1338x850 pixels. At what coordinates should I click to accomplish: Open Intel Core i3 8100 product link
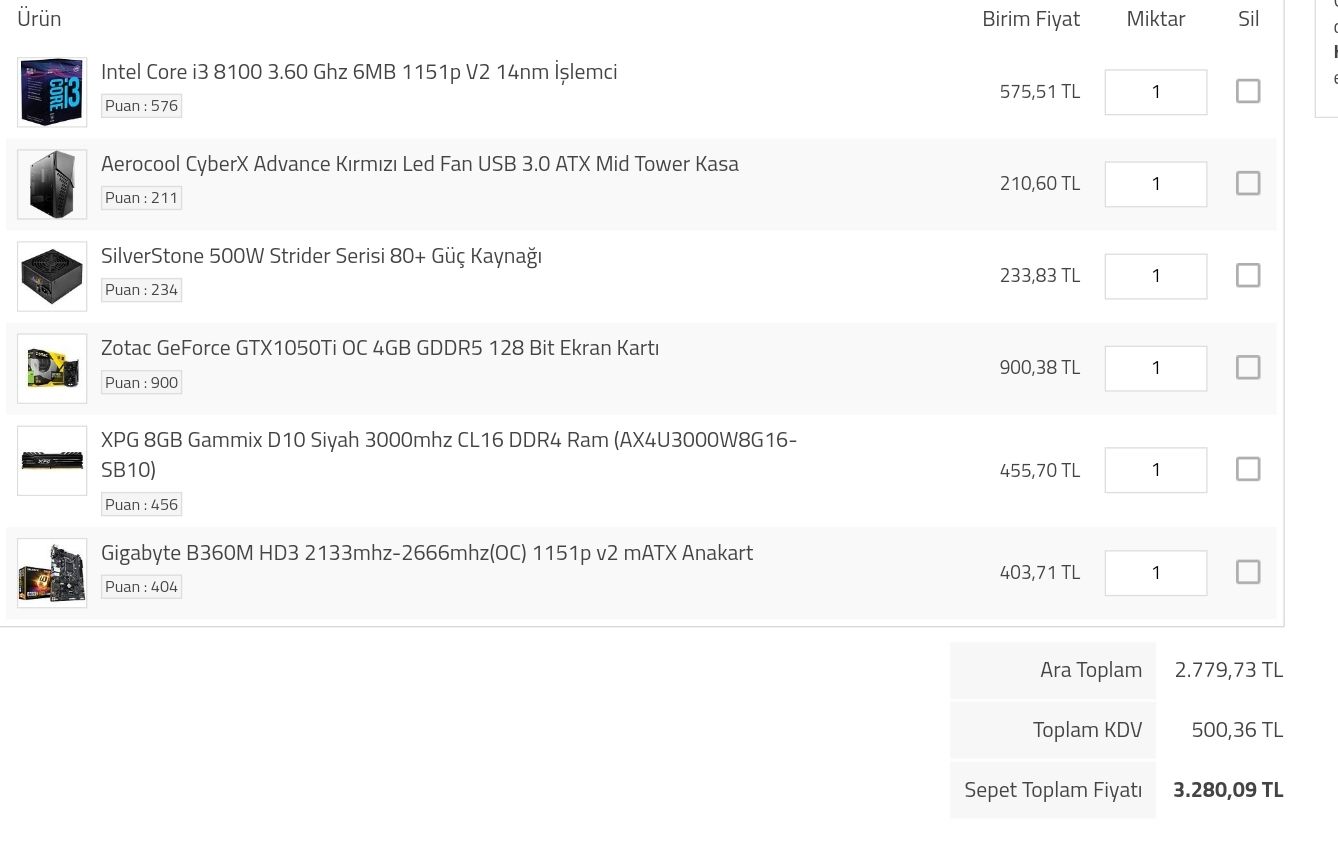point(359,72)
